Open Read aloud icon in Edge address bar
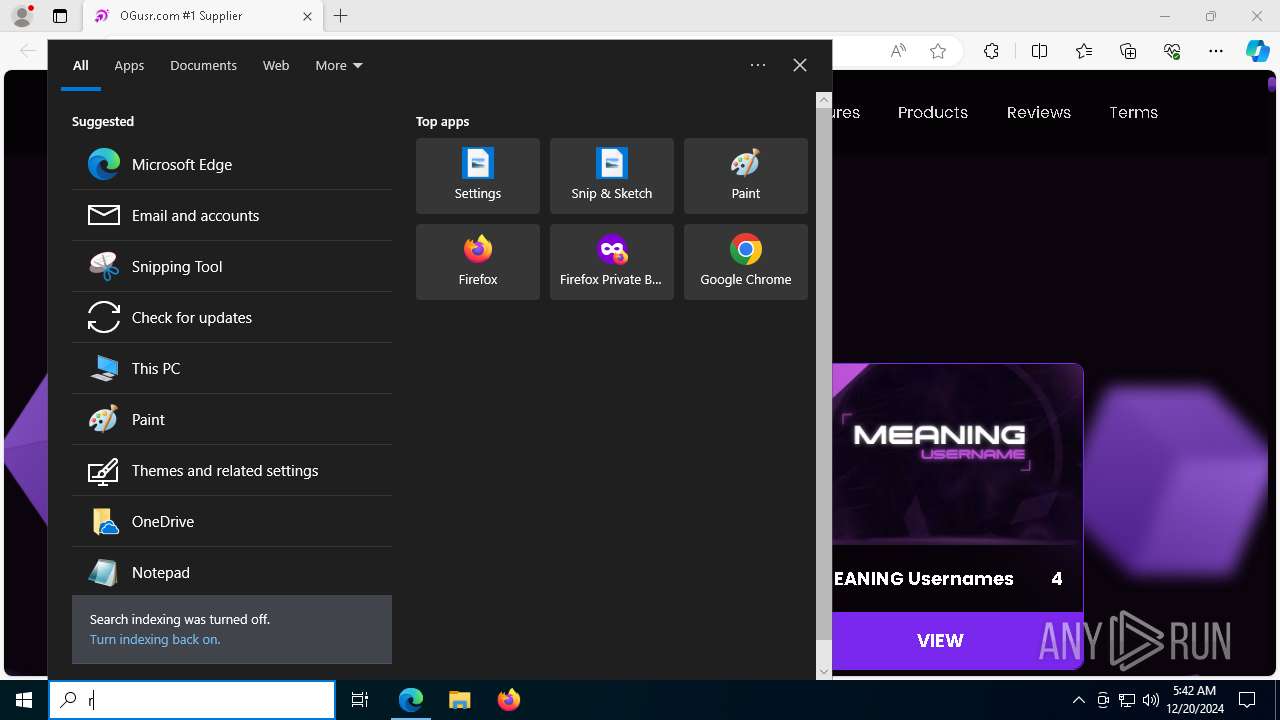This screenshot has width=1280, height=720. click(898, 51)
